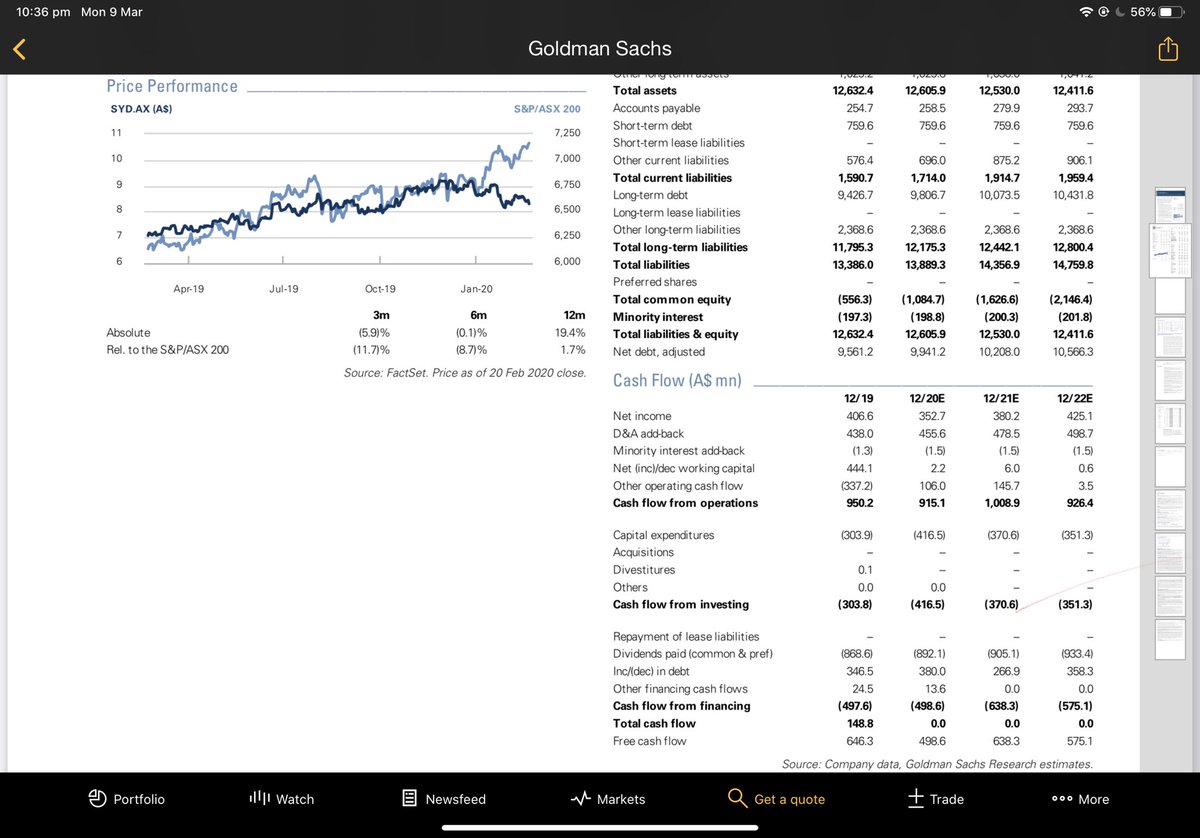Go to the Markets tab
1200x838 pixels.
(607, 799)
